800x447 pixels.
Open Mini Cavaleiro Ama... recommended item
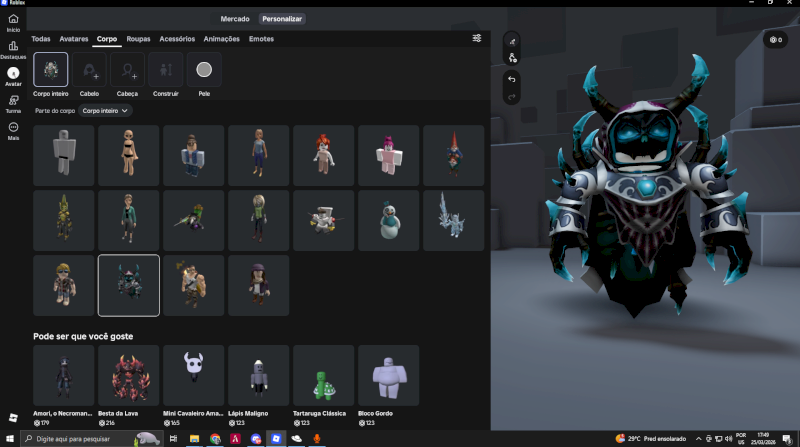point(193,376)
